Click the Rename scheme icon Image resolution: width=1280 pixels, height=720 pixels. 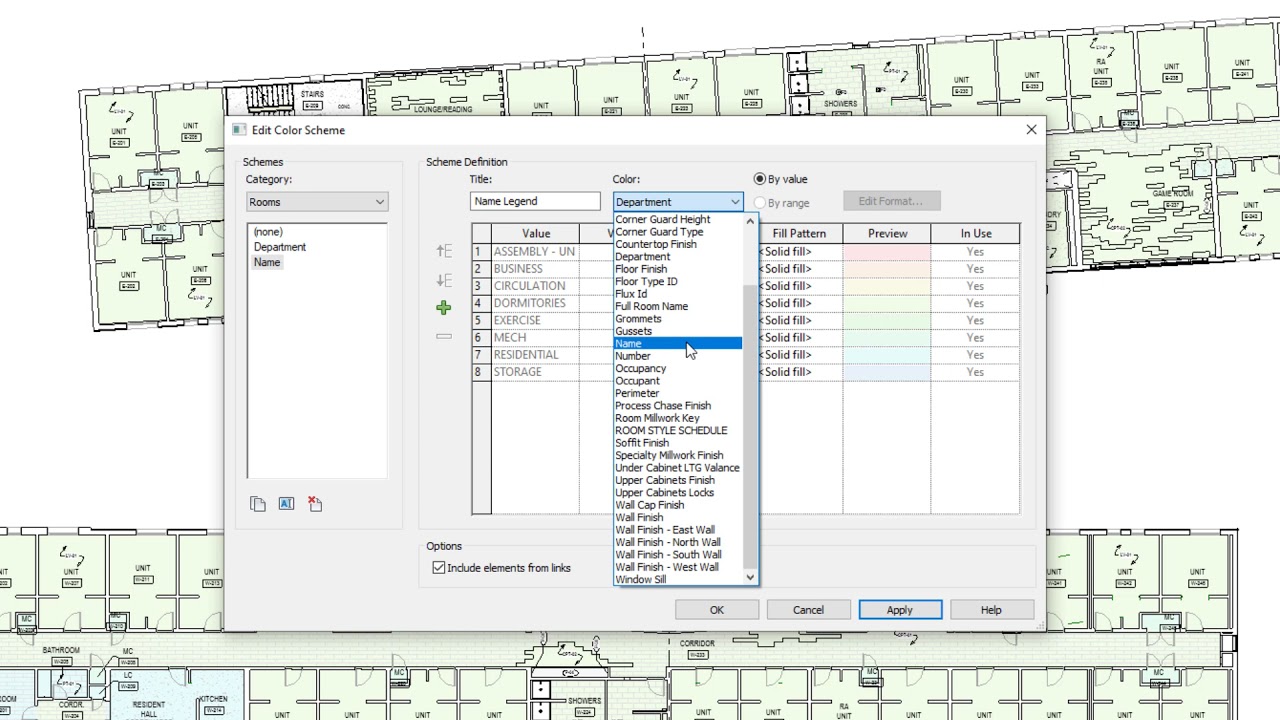point(286,504)
